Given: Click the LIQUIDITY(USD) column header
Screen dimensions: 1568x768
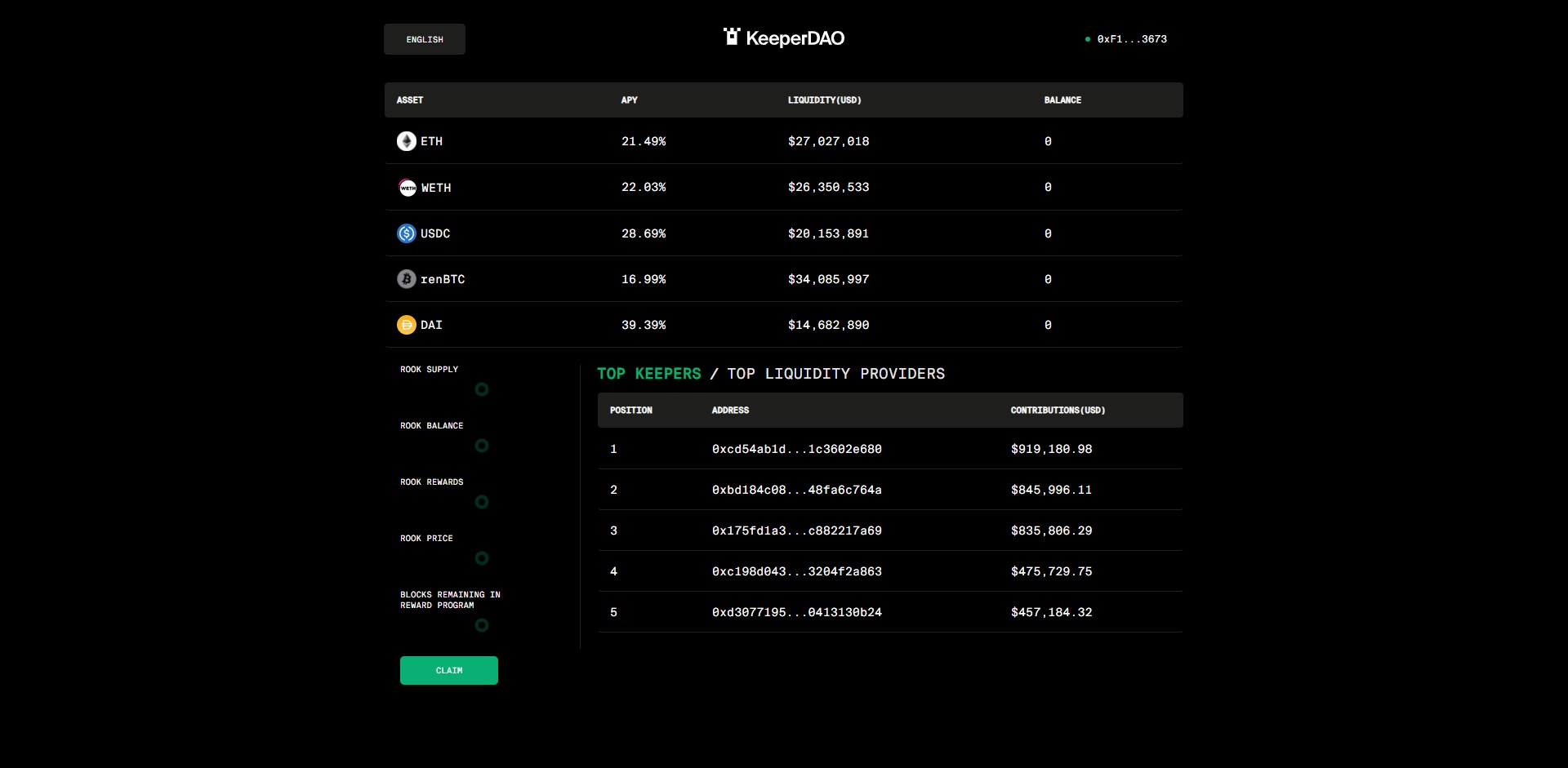Looking at the screenshot, I should coord(825,100).
